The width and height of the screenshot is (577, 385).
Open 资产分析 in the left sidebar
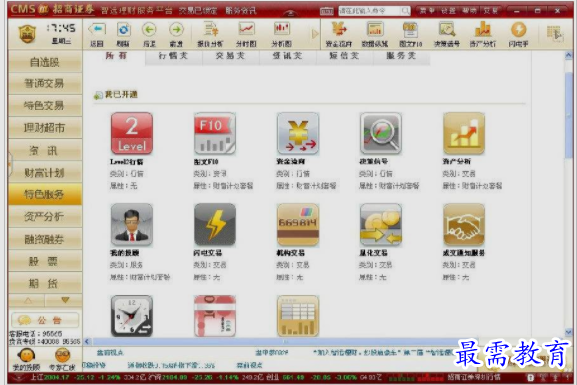(x=45, y=217)
